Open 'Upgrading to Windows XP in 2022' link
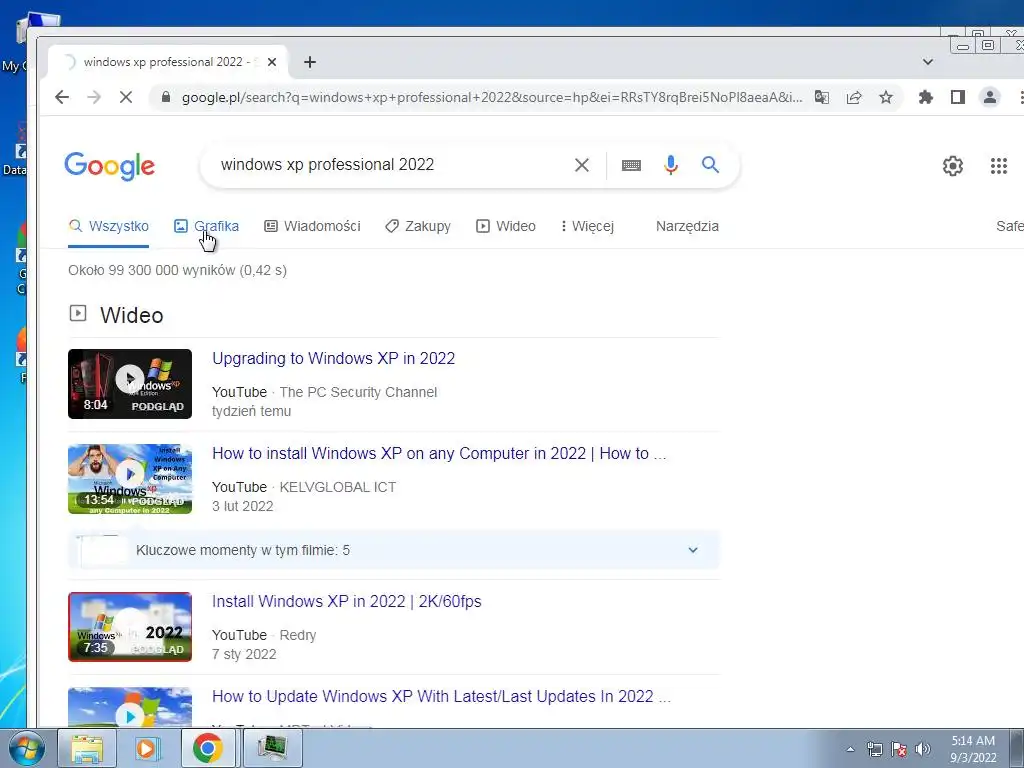Image resolution: width=1024 pixels, height=768 pixels. 334,359
